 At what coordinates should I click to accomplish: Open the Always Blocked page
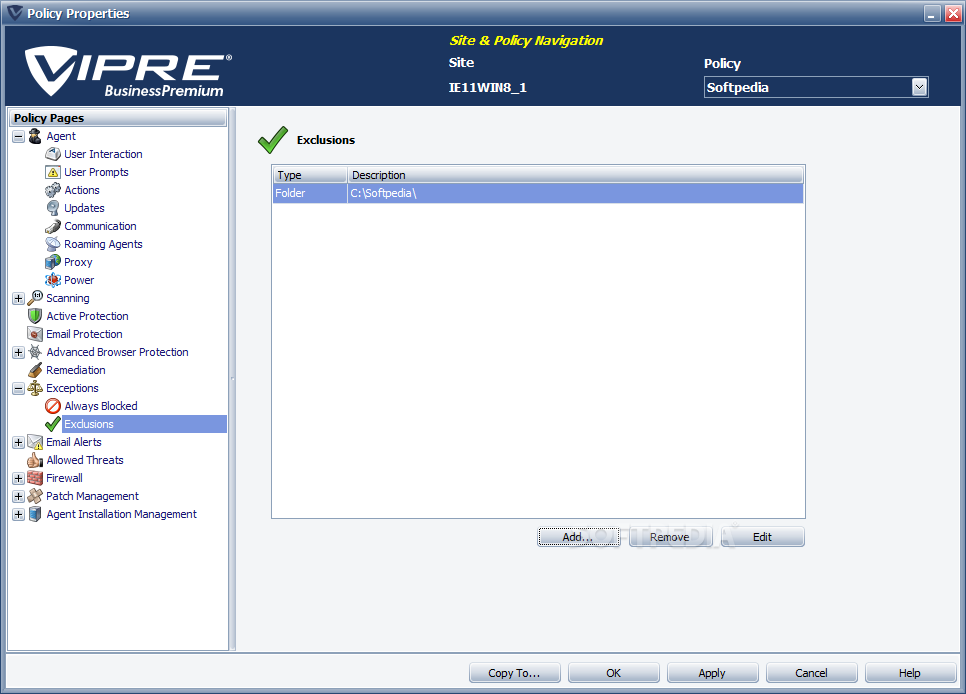pyautogui.click(x=101, y=406)
